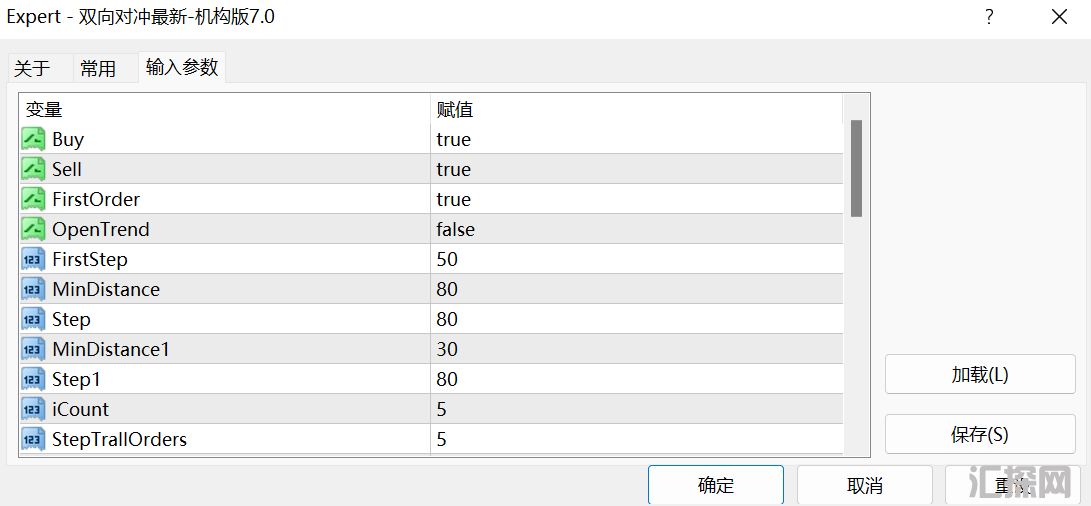Viewport: 1091px width, 506px height.
Task: Select the StepTrallOrders numeric icon
Action: [33, 439]
